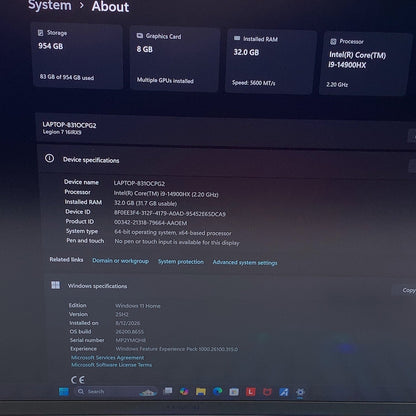Viewport: 416px width, 416px height.
Task: Open Task View from the taskbar
Action: click(x=168, y=391)
